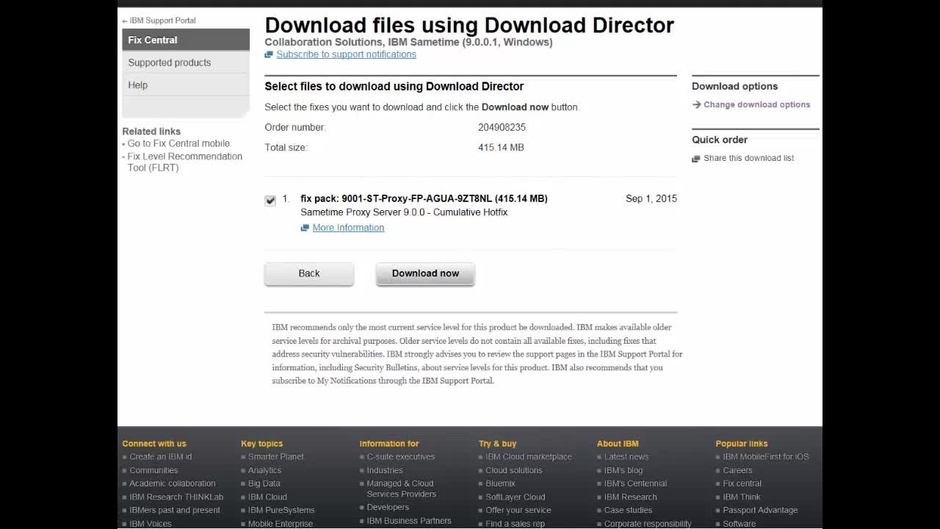Screen dimensions: 940x529
Task: Open Case studies footer link
Action: pos(628,510)
